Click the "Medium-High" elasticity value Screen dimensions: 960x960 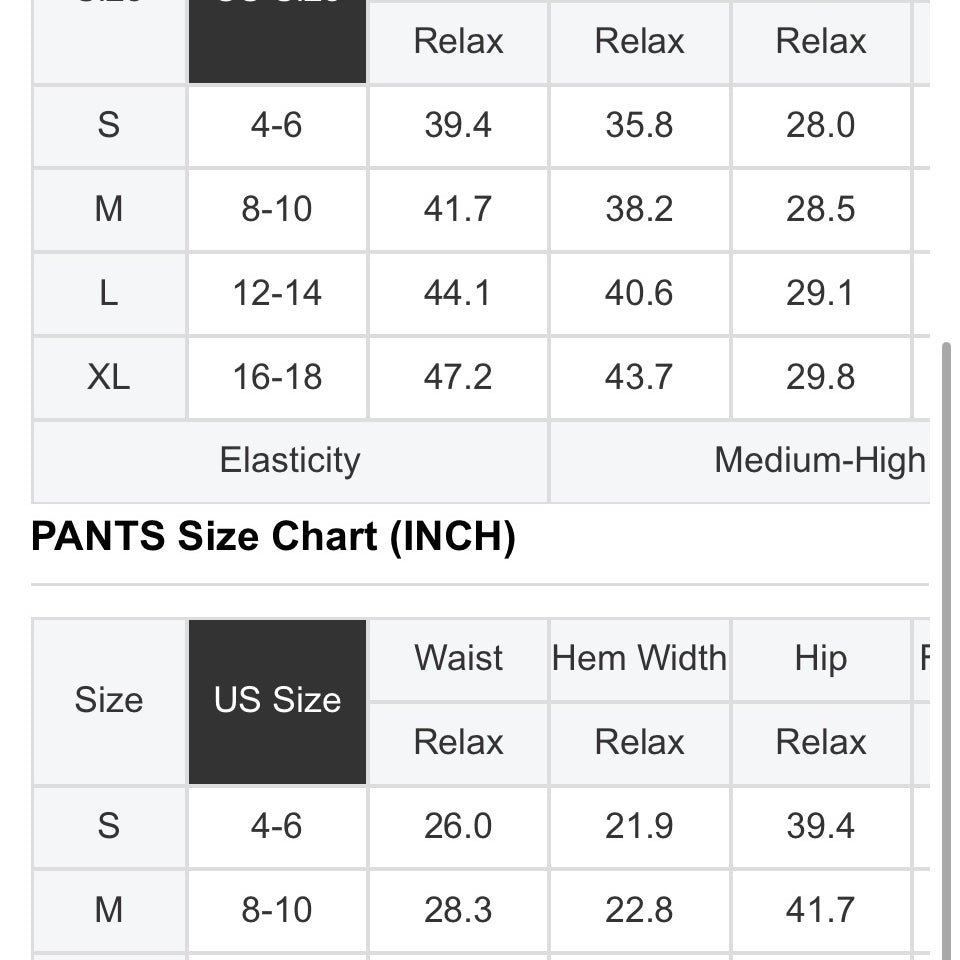click(820, 461)
